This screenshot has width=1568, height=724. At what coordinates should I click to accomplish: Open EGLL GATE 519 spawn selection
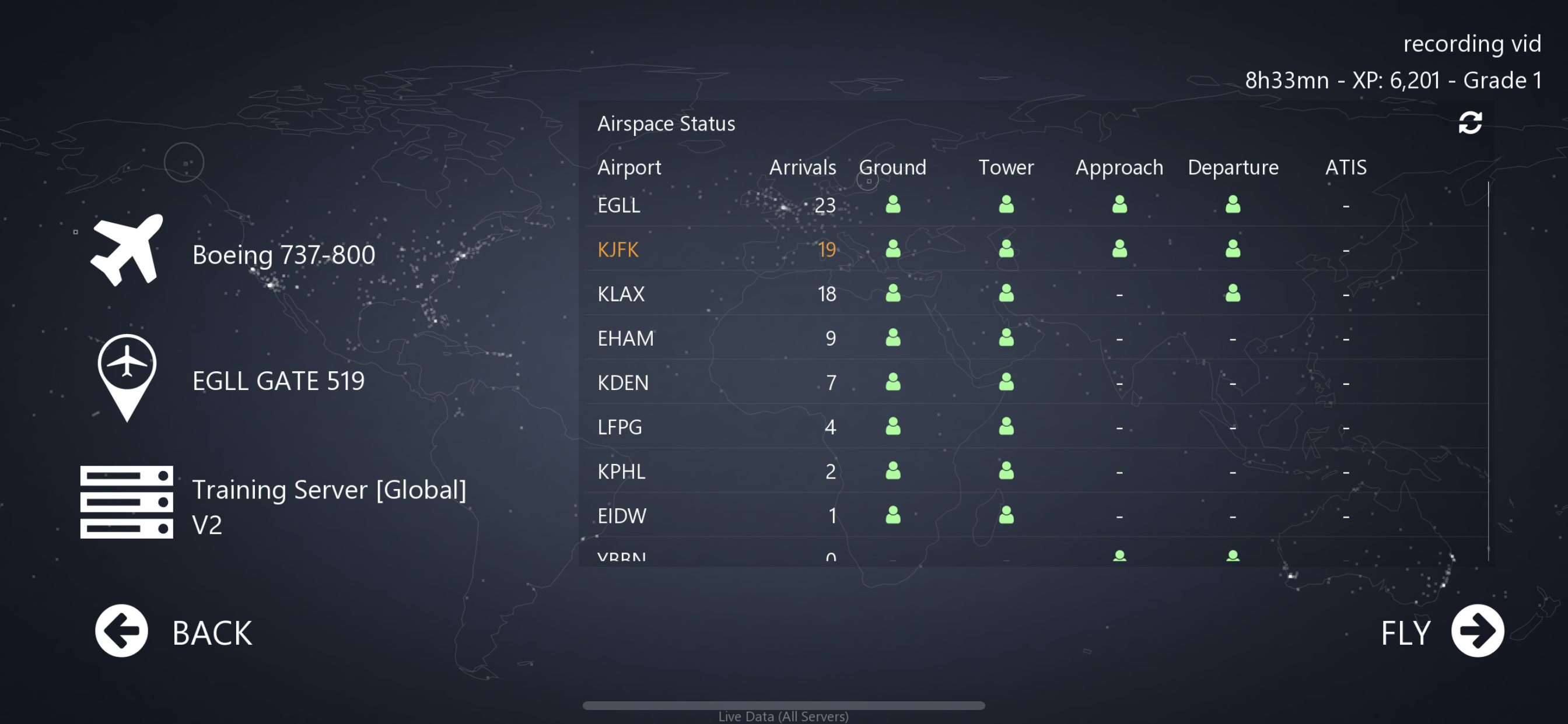278,381
